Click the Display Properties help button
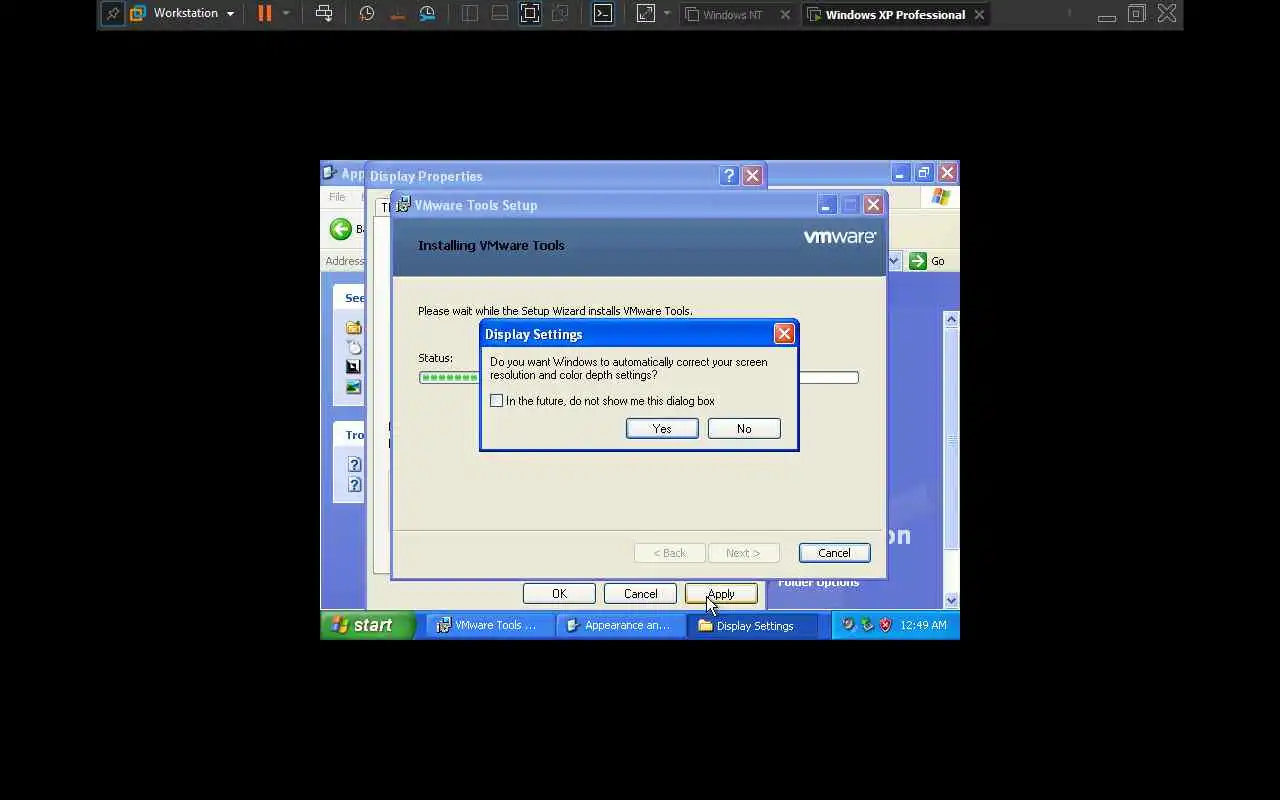Screen dimensions: 1280x800 coord(729,176)
